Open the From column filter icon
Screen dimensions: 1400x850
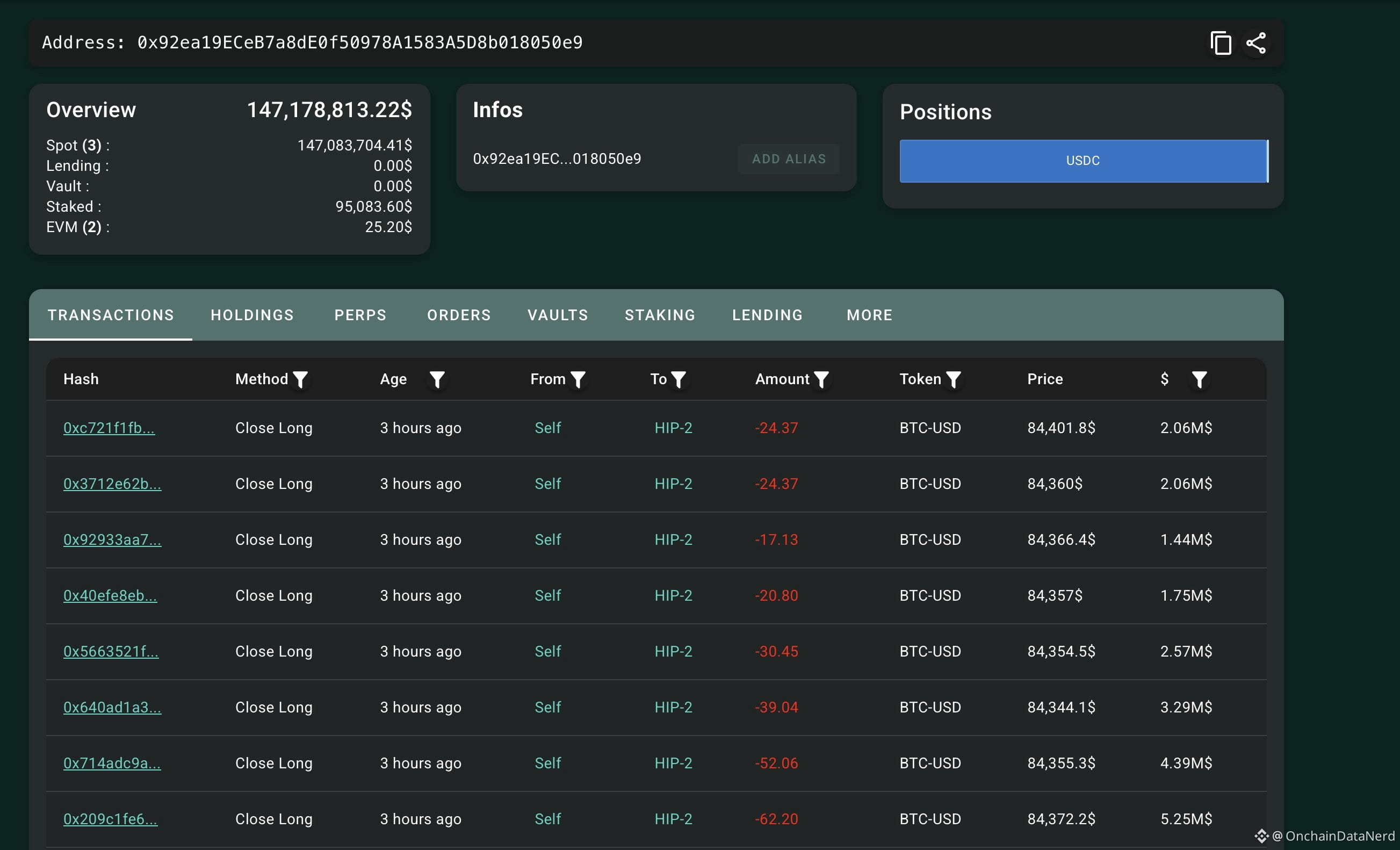[x=578, y=379]
